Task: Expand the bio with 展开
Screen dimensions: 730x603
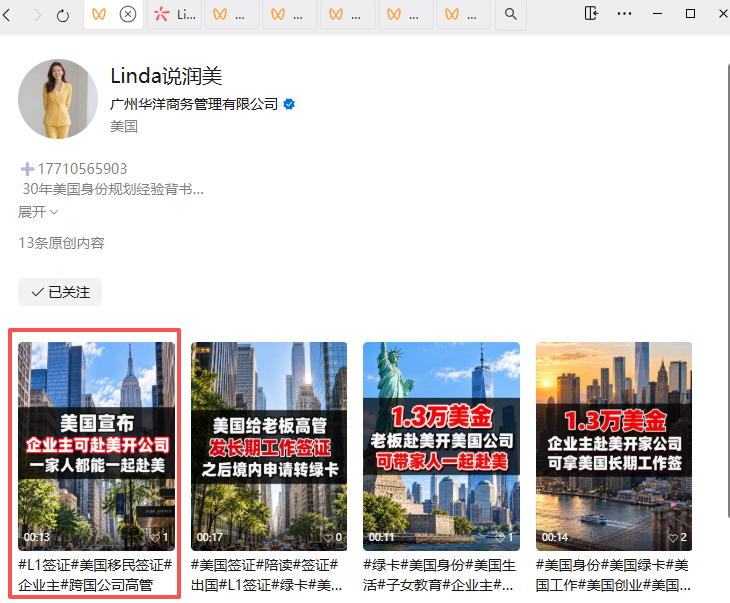Action: pos(38,212)
